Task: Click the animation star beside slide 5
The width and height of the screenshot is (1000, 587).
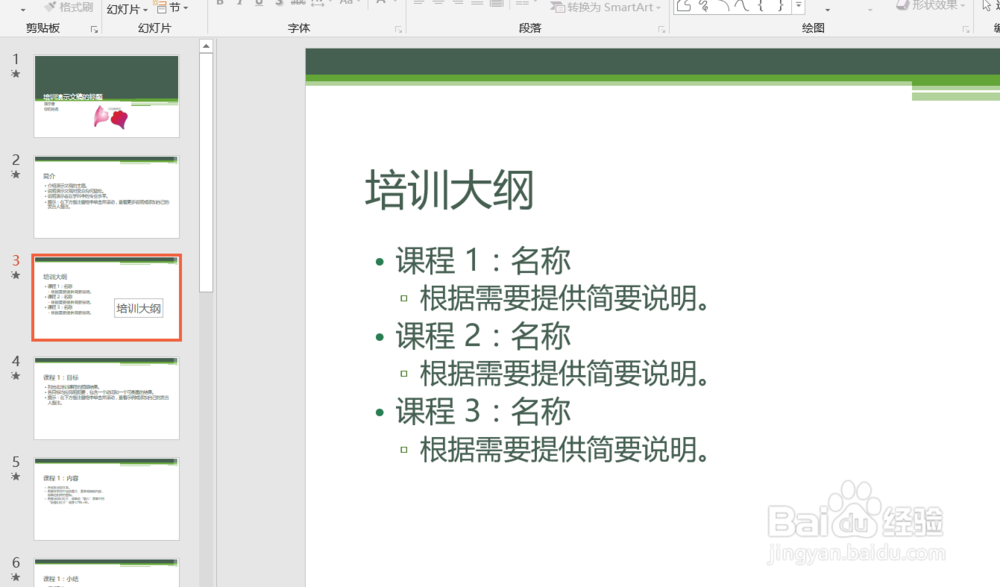Action: (x=16, y=477)
